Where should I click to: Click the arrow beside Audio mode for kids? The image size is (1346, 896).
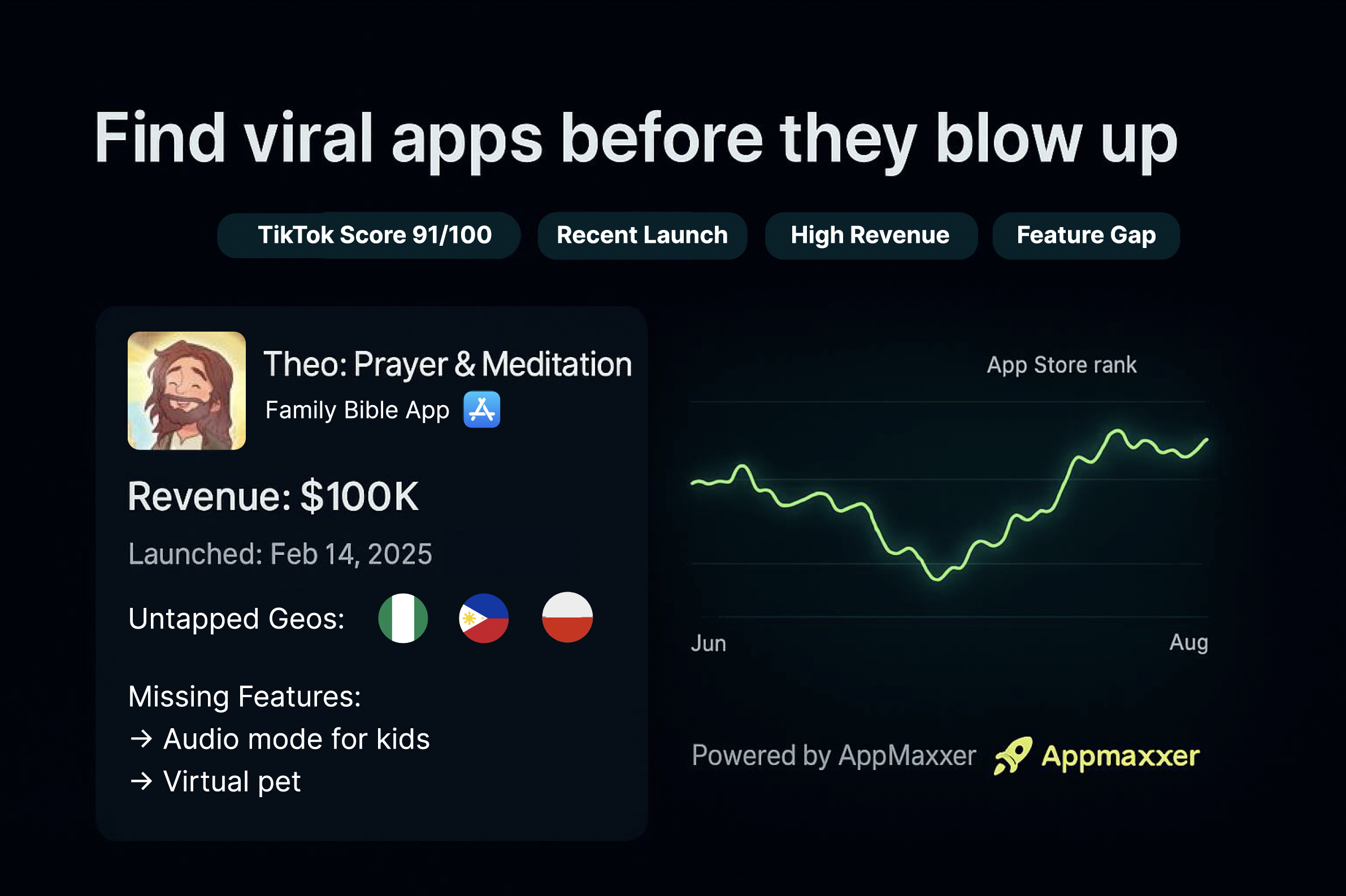141,739
